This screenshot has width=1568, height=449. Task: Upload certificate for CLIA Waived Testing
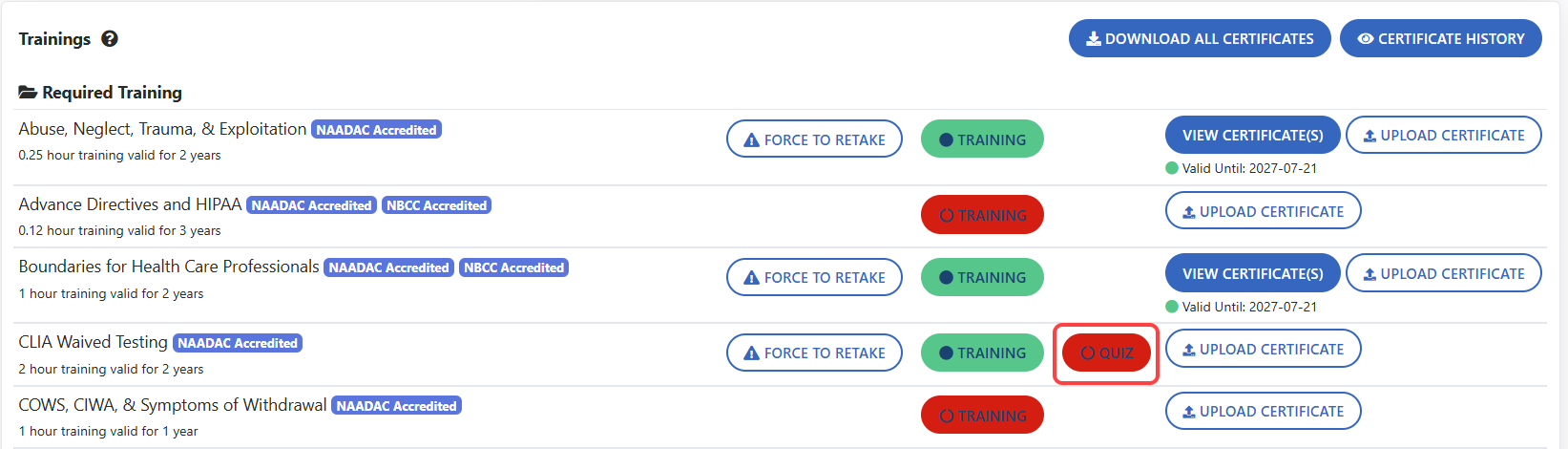1263,349
